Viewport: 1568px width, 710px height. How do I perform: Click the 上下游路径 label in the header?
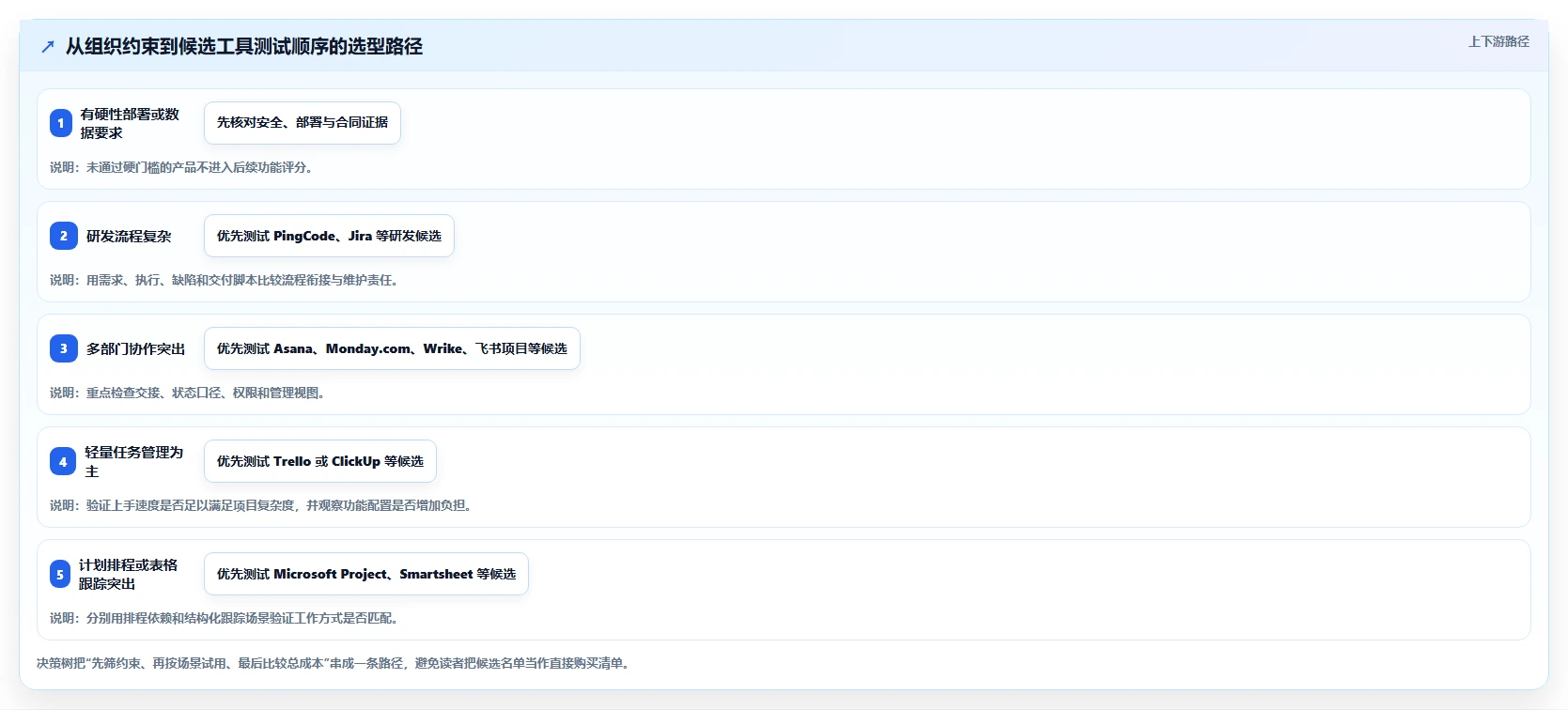coord(1498,41)
